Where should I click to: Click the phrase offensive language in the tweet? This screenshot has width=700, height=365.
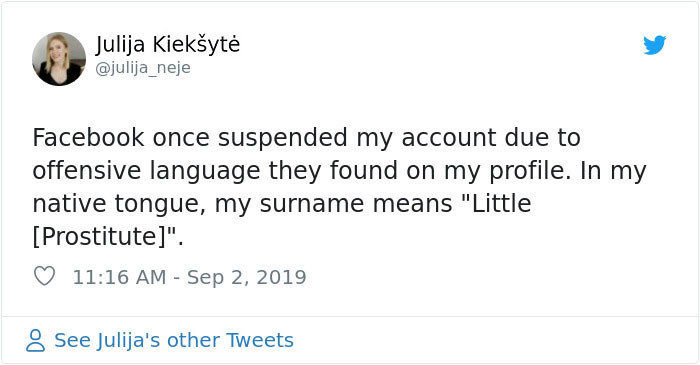coord(146,171)
